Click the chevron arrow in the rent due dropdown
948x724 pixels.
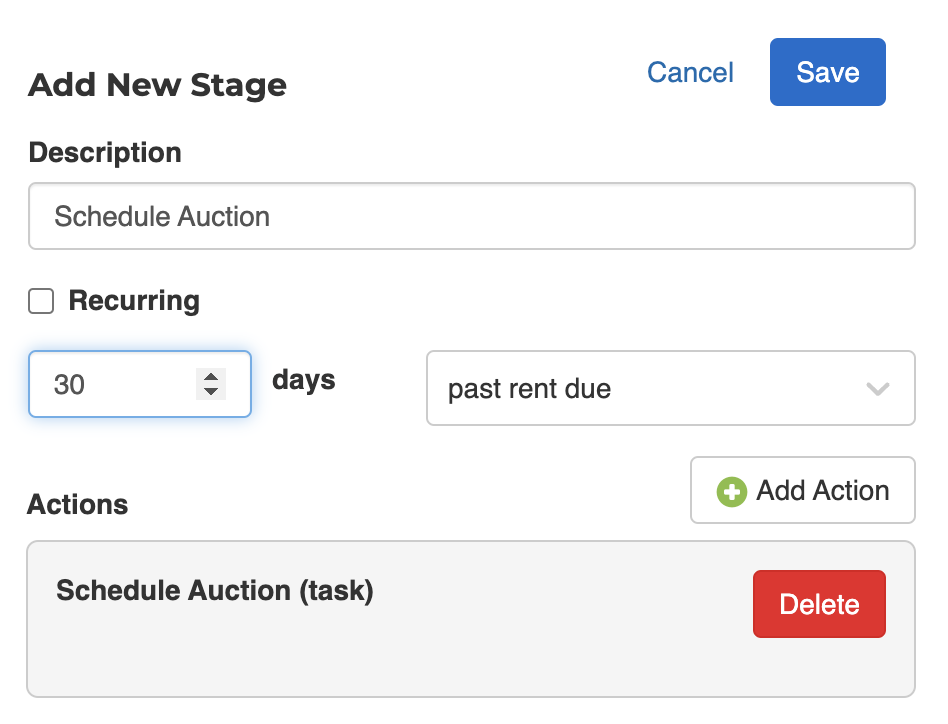[x=877, y=388]
